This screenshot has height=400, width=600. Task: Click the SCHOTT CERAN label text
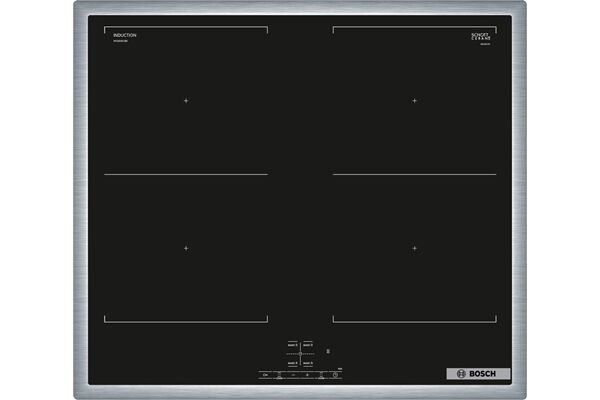point(484,36)
